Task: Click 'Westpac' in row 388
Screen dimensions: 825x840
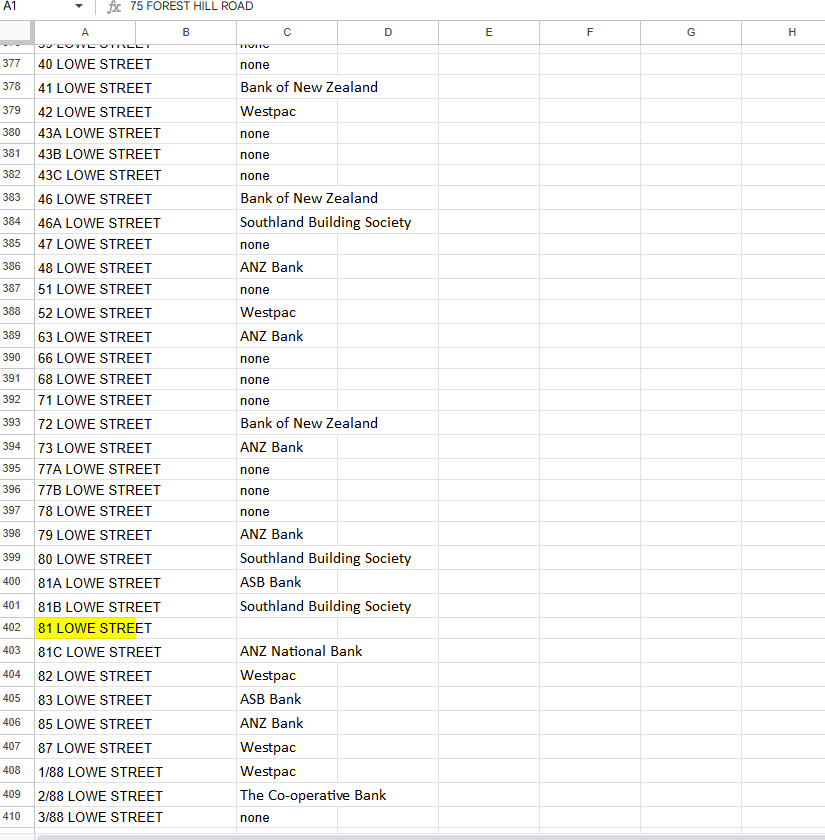Action: pos(268,312)
